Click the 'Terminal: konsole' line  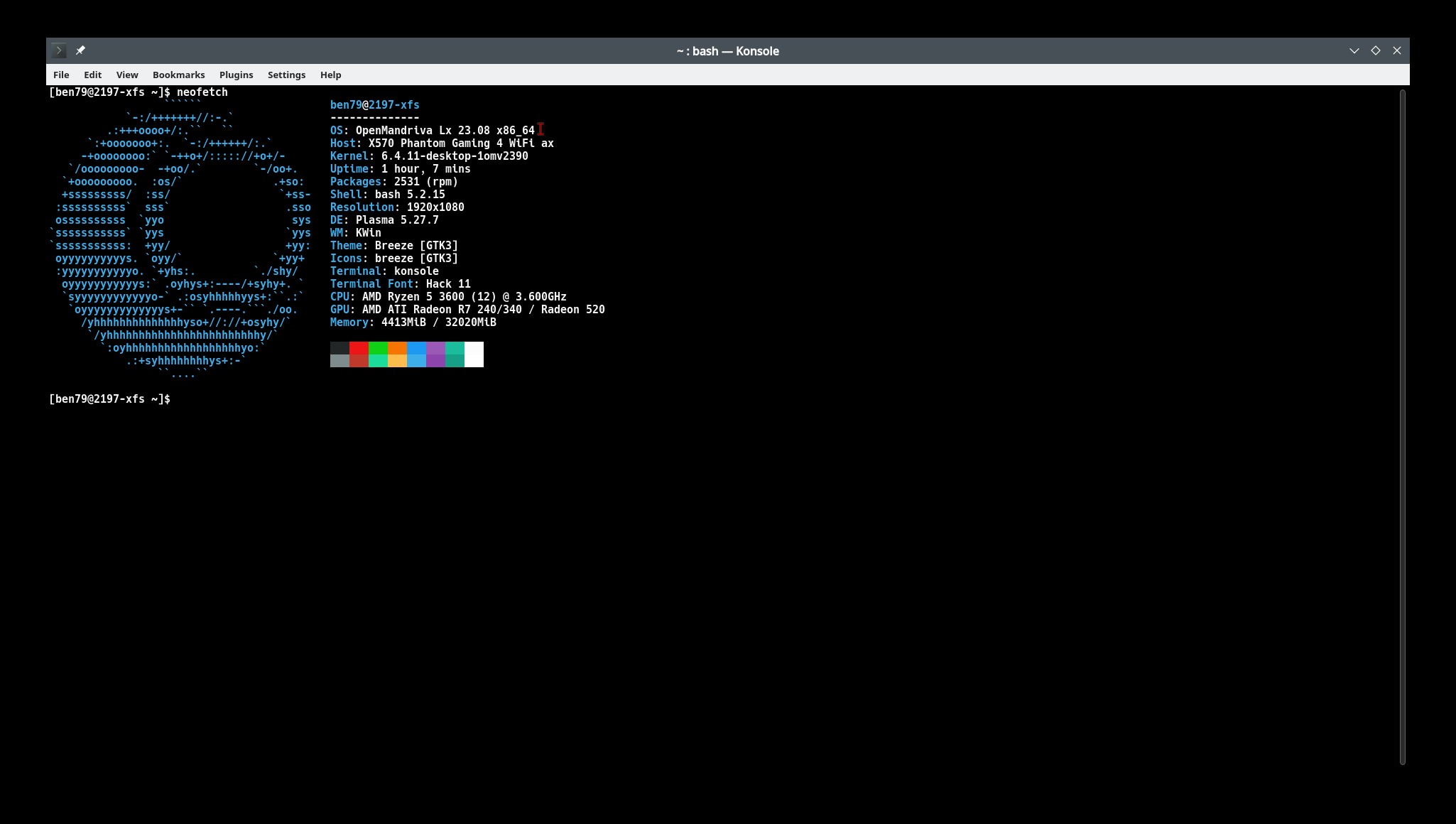point(384,271)
